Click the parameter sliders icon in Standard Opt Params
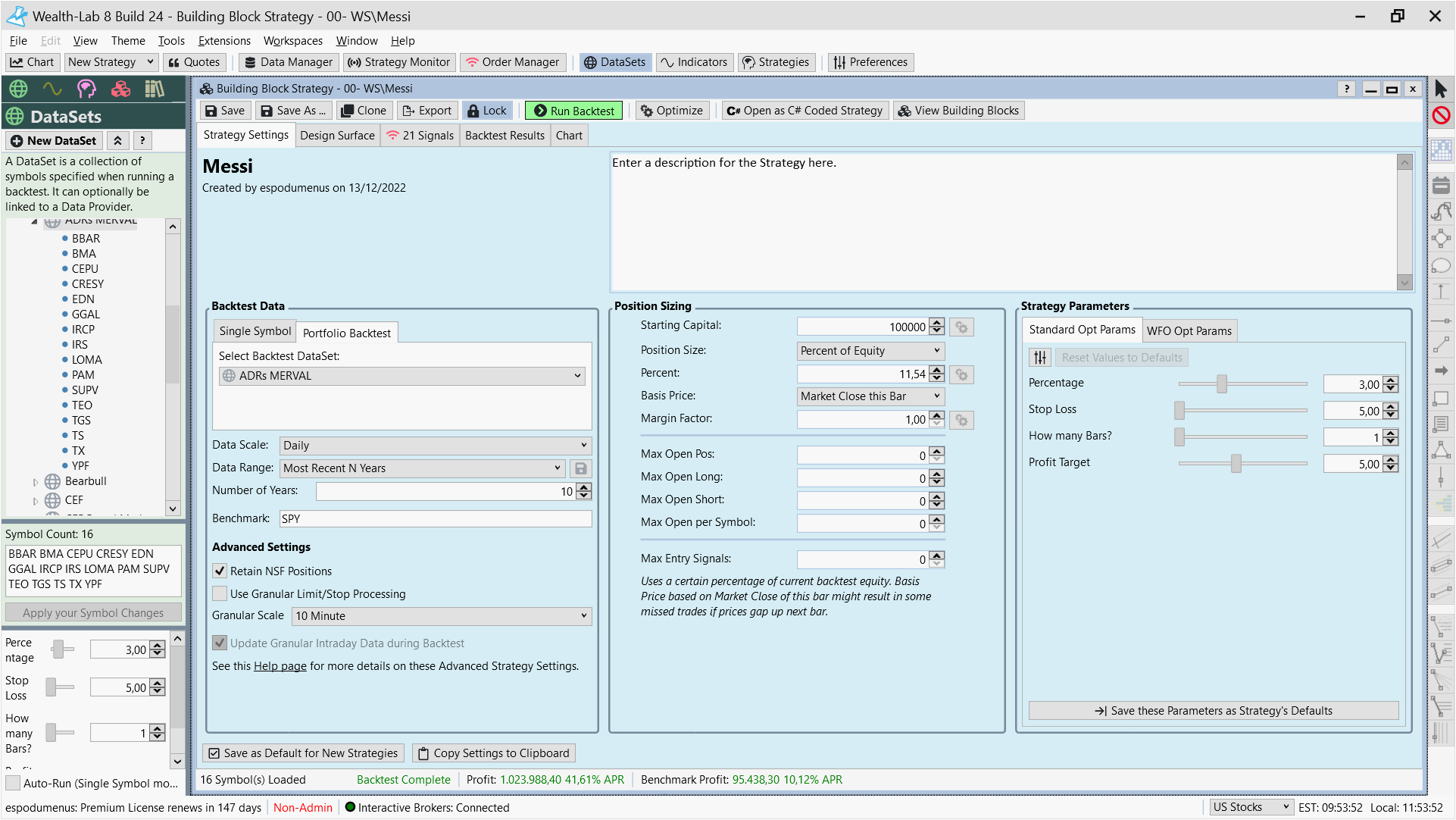 point(1040,358)
